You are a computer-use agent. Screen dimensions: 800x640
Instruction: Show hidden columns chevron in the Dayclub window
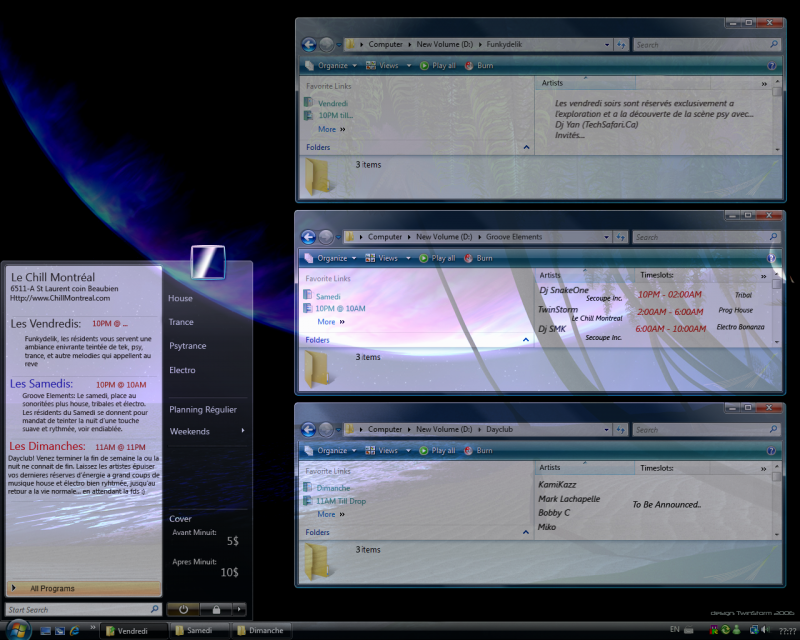(x=763, y=469)
